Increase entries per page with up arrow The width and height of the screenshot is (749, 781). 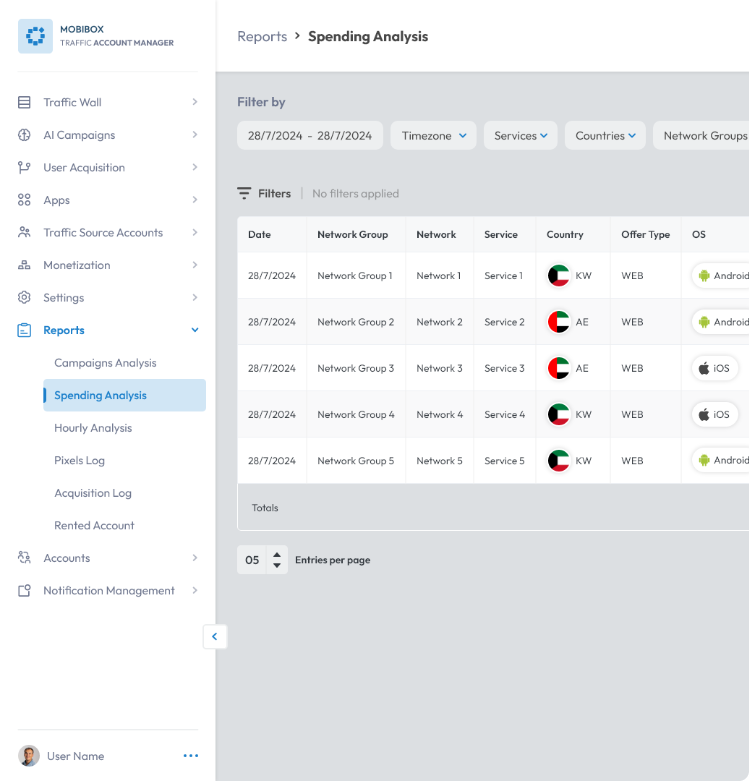click(x=277, y=554)
